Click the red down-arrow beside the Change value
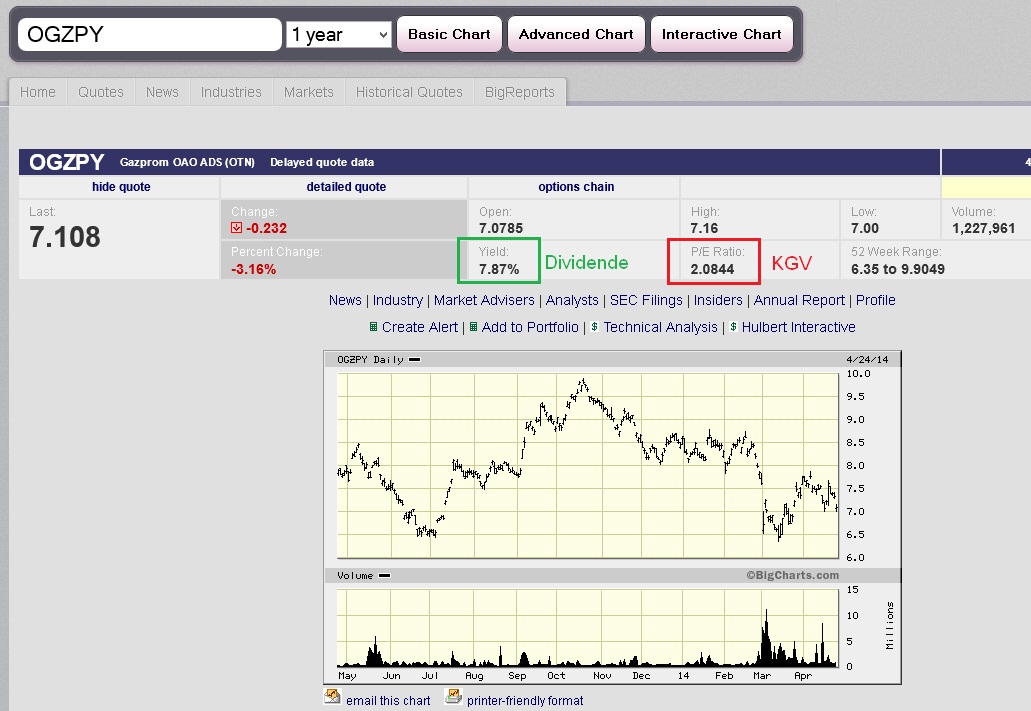 click(237, 227)
